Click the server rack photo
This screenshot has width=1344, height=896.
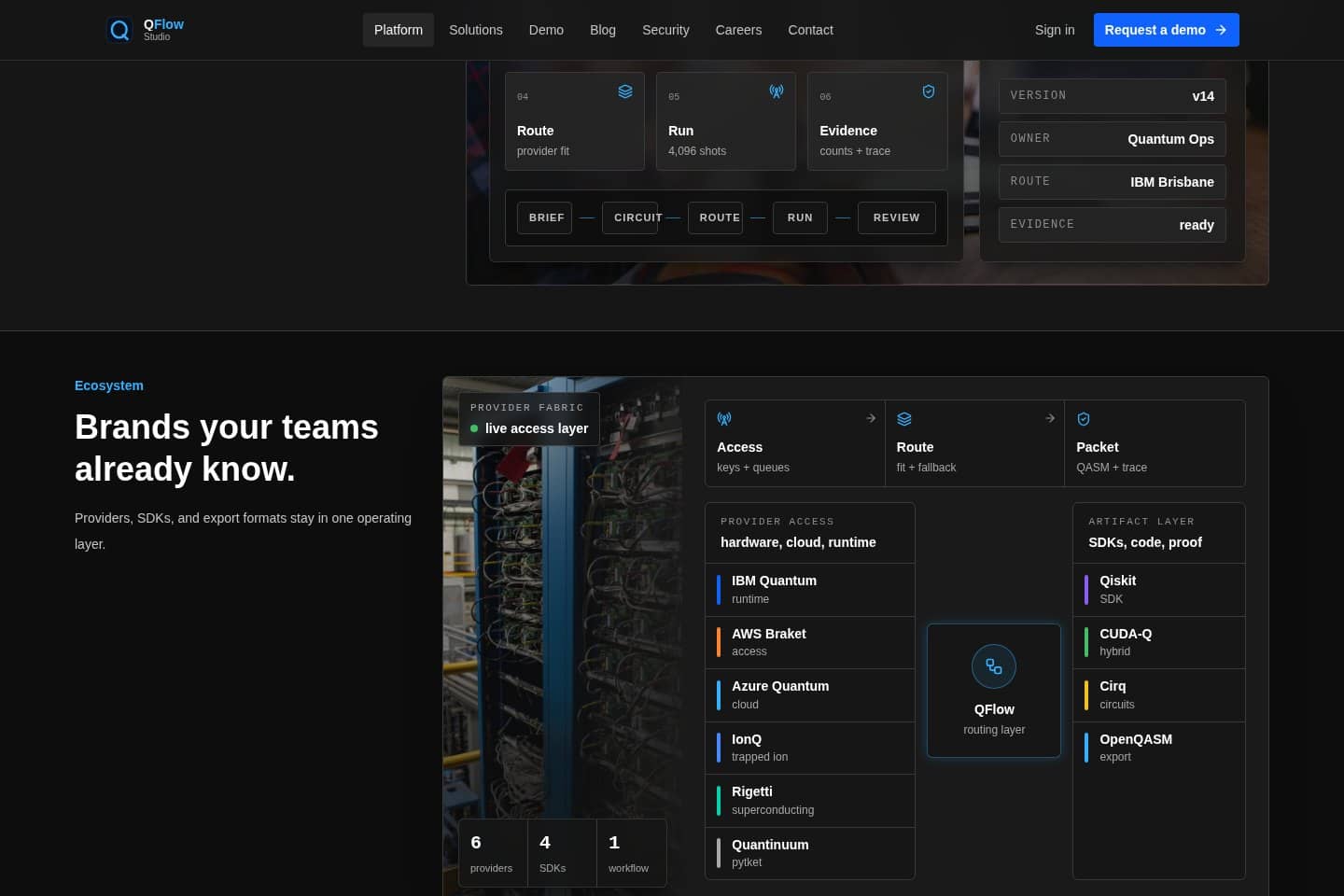562,635
